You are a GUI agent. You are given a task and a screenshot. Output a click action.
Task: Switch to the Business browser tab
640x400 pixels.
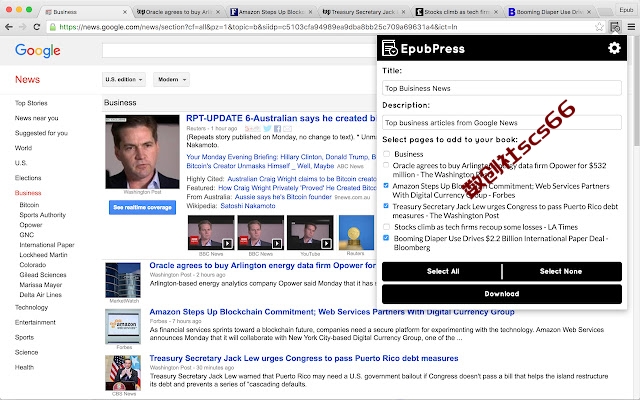click(84, 12)
